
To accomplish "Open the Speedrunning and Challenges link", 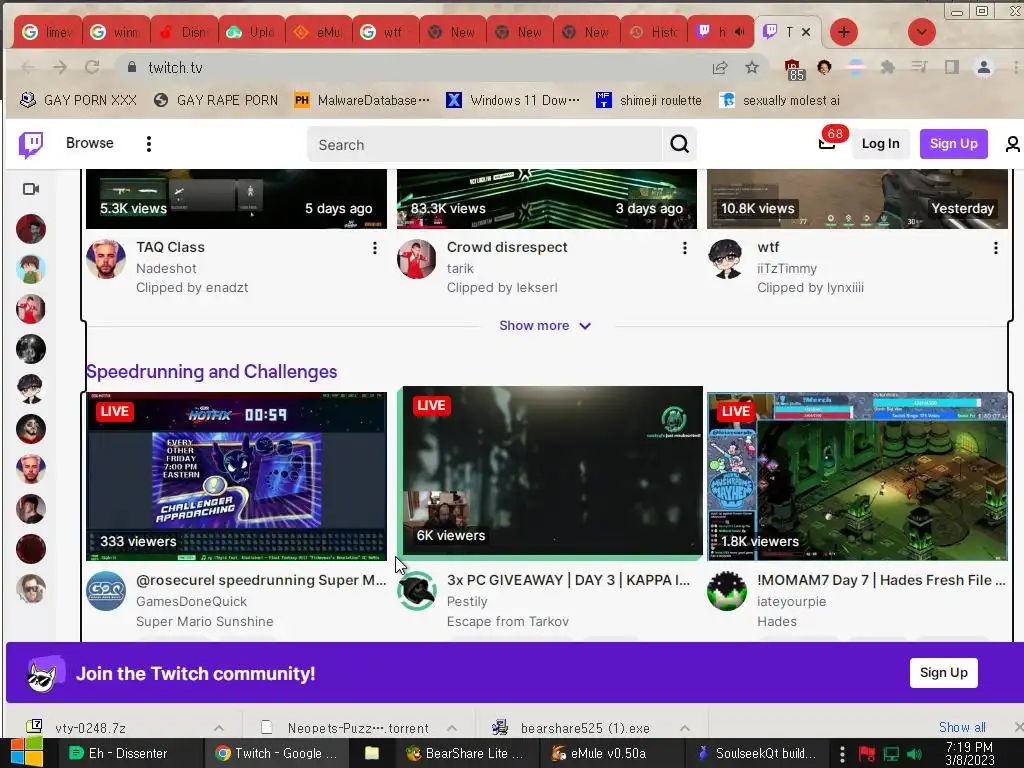I will click(x=212, y=372).
